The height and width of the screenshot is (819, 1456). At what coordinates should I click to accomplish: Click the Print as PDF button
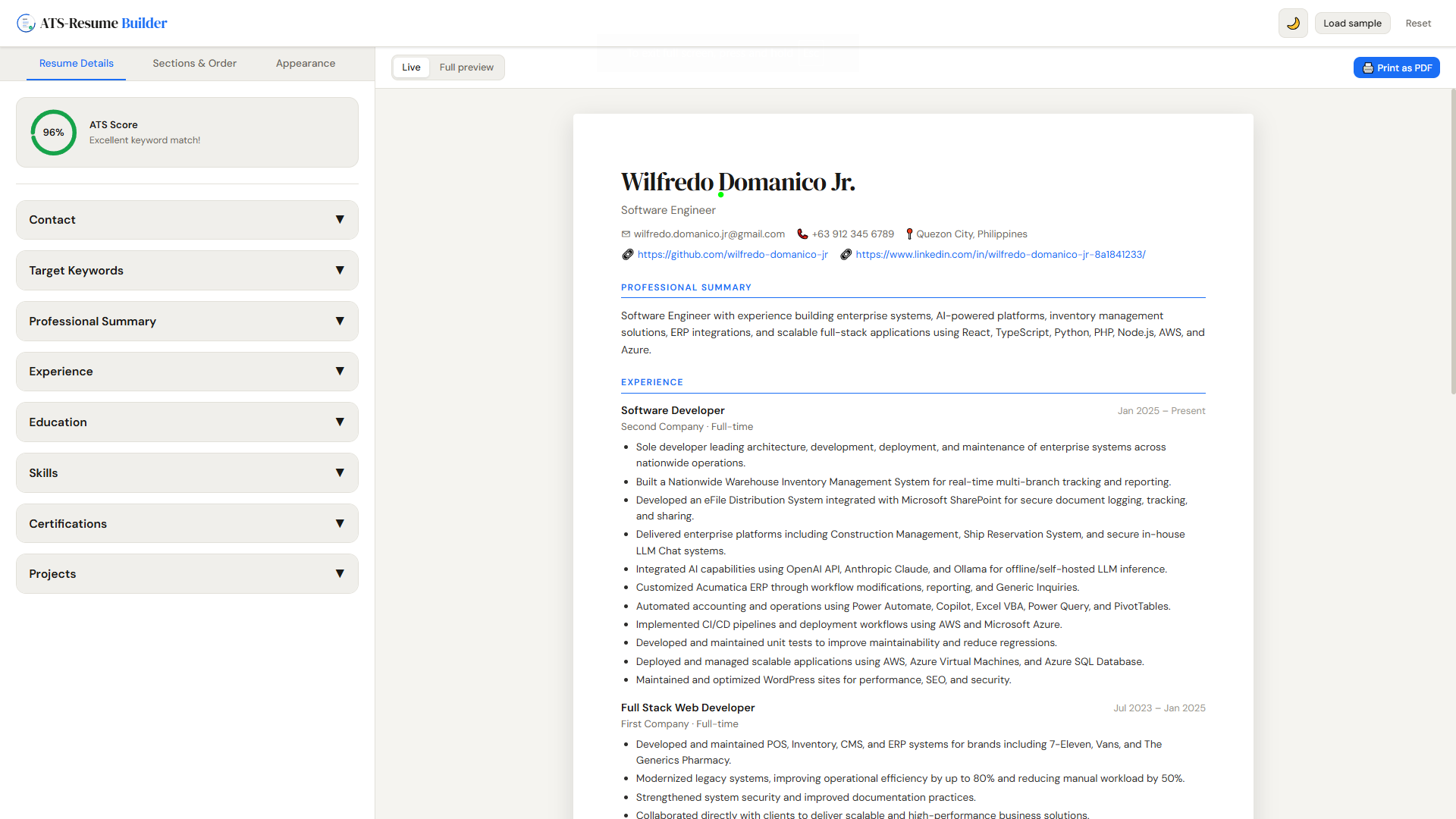[1396, 67]
